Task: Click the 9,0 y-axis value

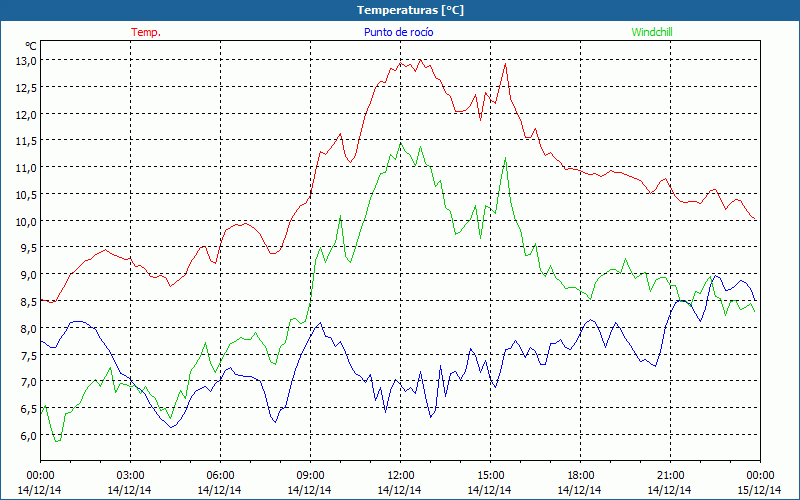Action: 29,275
